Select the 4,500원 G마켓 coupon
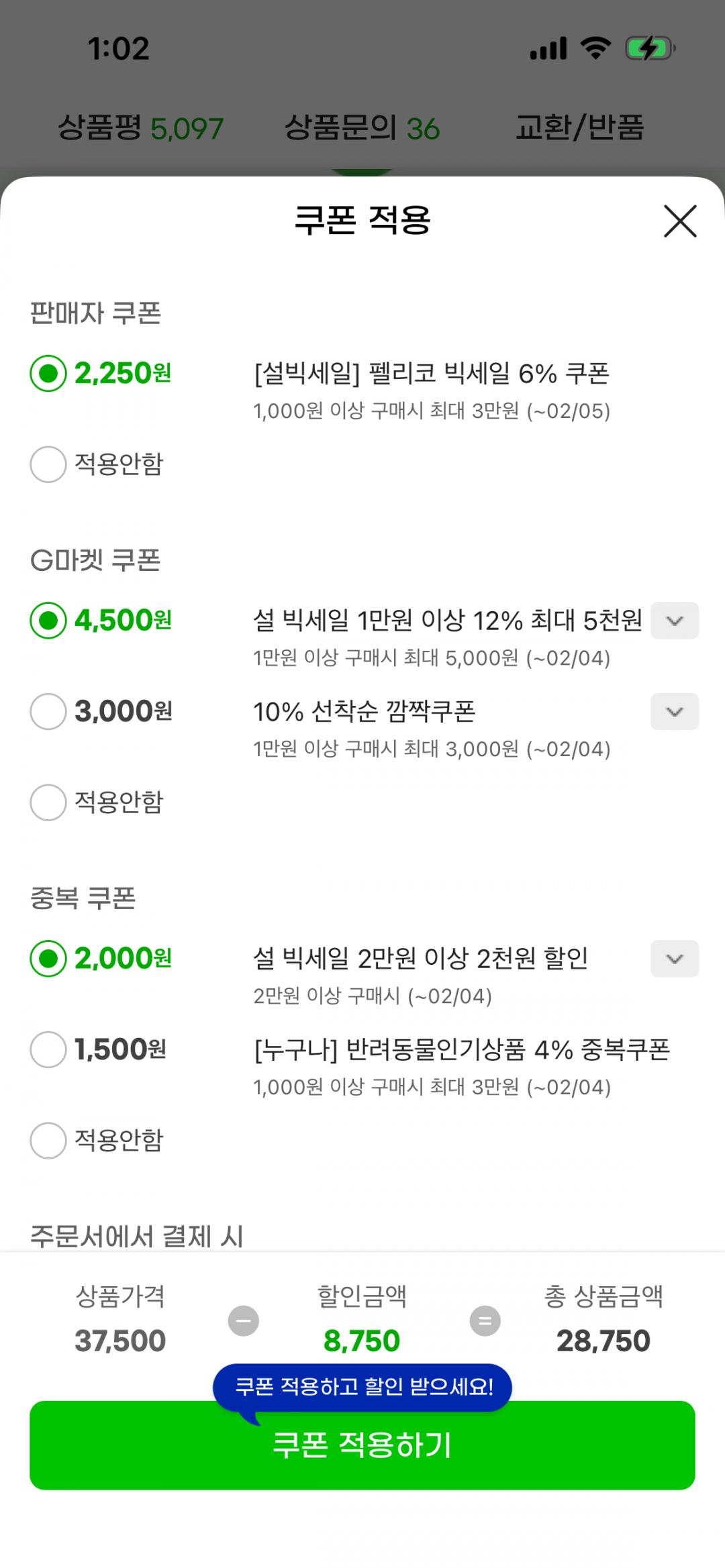725x1568 pixels. [x=48, y=620]
